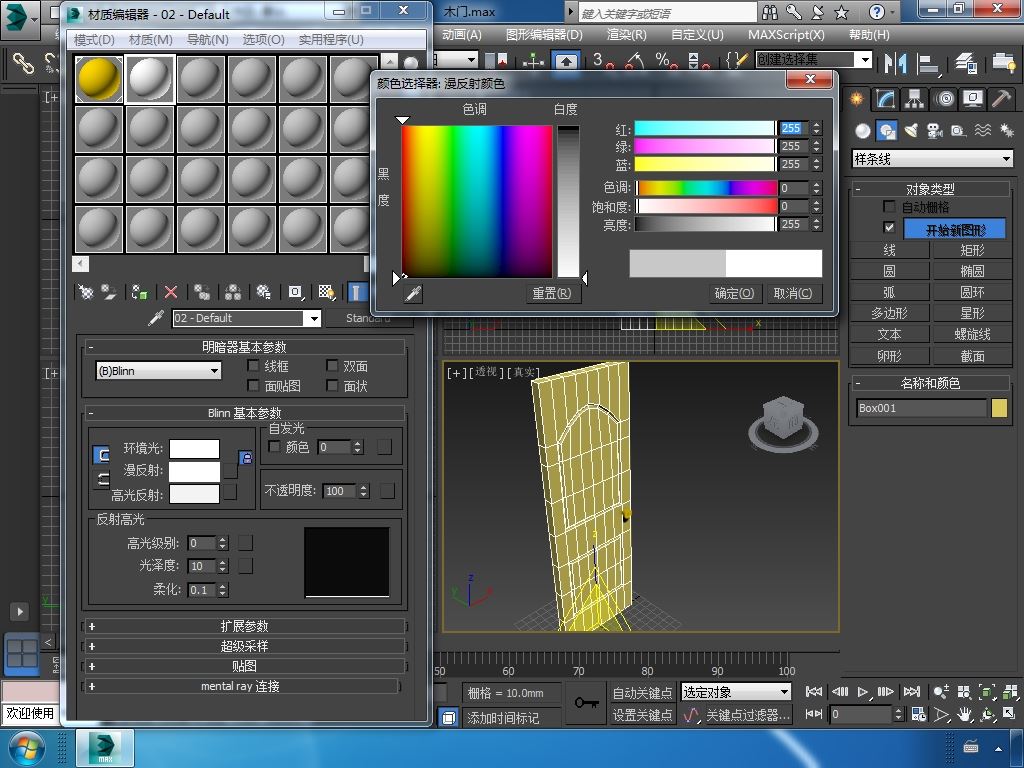Open the (B)Blinn shader dropdown

click(158, 371)
